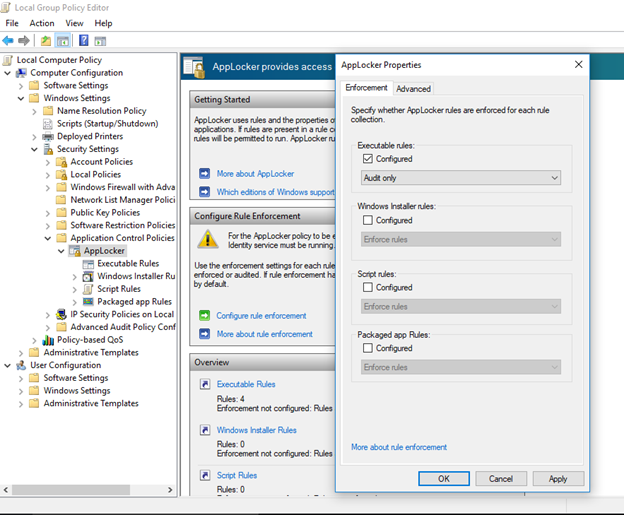Viewport: 624px width, 515px height.
Task: Click the Back arrow toolbar icon
Action: click(8, 41)
